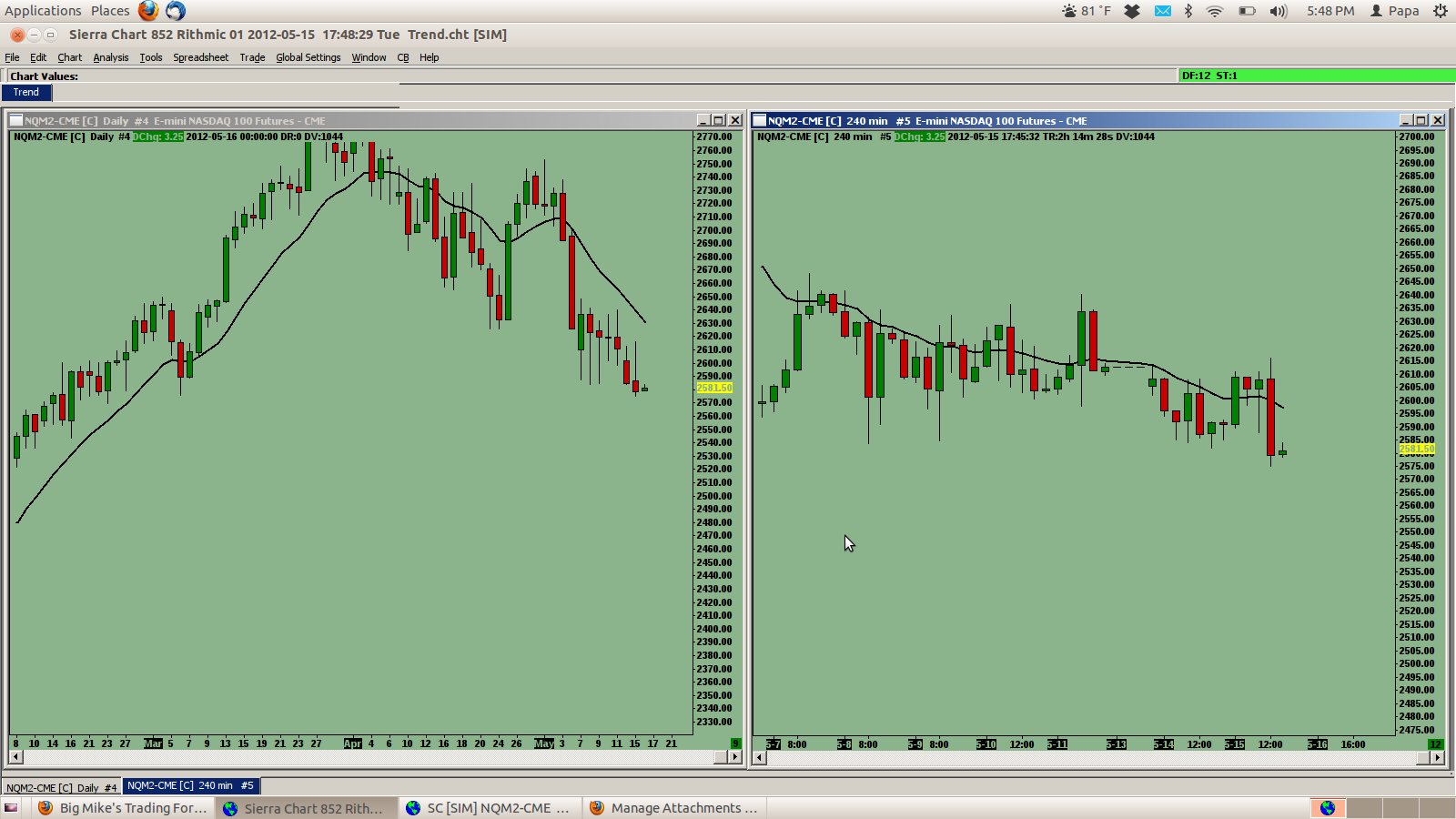The image size is (1456, 819).
Task: Switch to Manage Attachments taskbar window
Action: pos(674,808)
